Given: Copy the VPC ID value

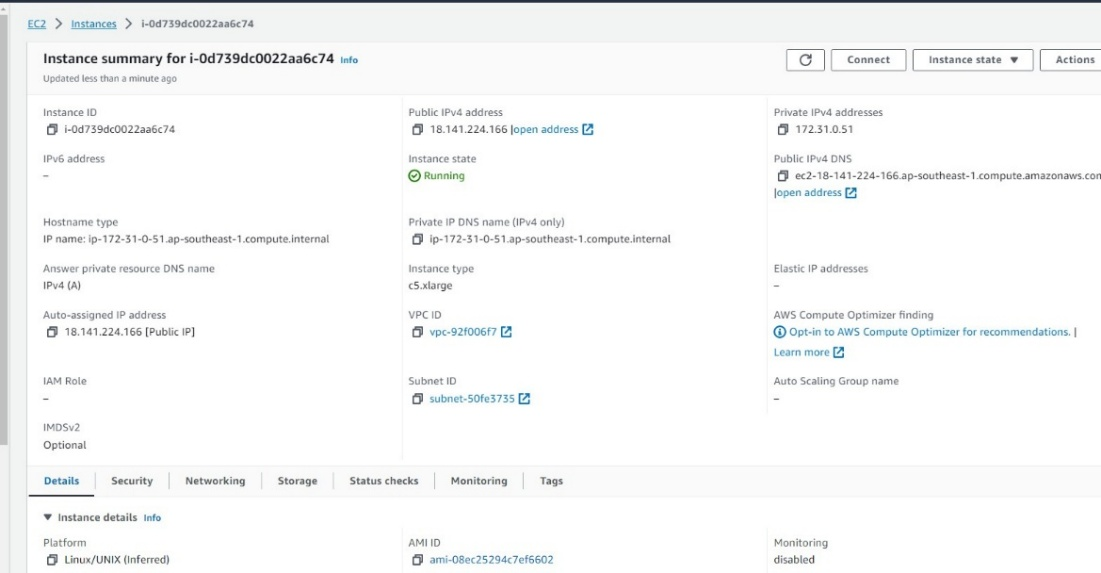Looking at the screenshot, I should 418,333.
